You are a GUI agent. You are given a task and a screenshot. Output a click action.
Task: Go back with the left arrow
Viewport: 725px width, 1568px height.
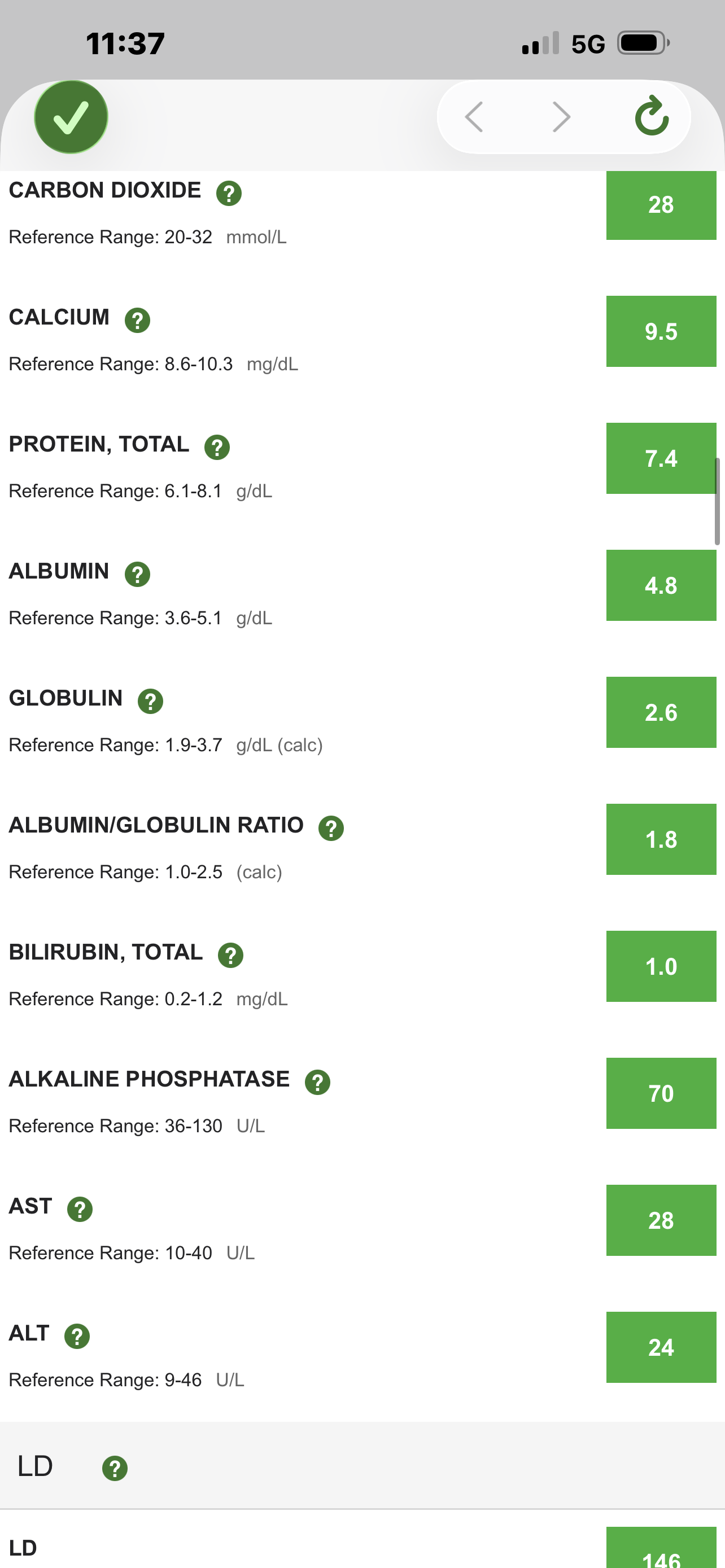point(474,117)
